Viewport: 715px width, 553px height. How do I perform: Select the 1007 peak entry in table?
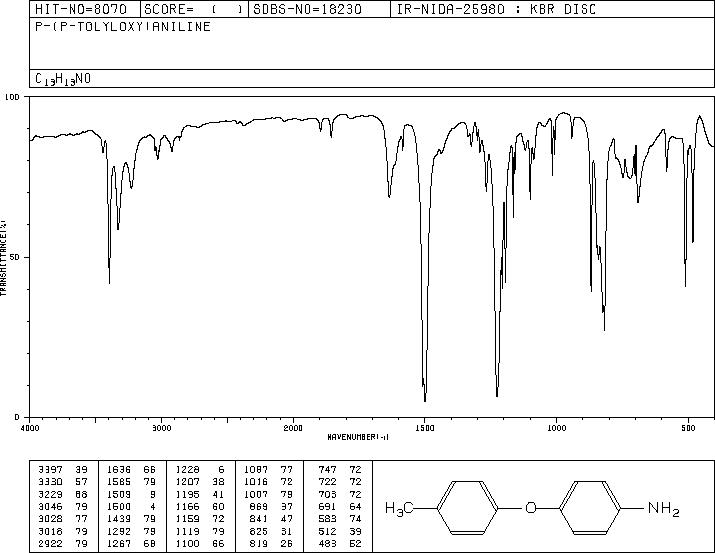pos(269,494)
